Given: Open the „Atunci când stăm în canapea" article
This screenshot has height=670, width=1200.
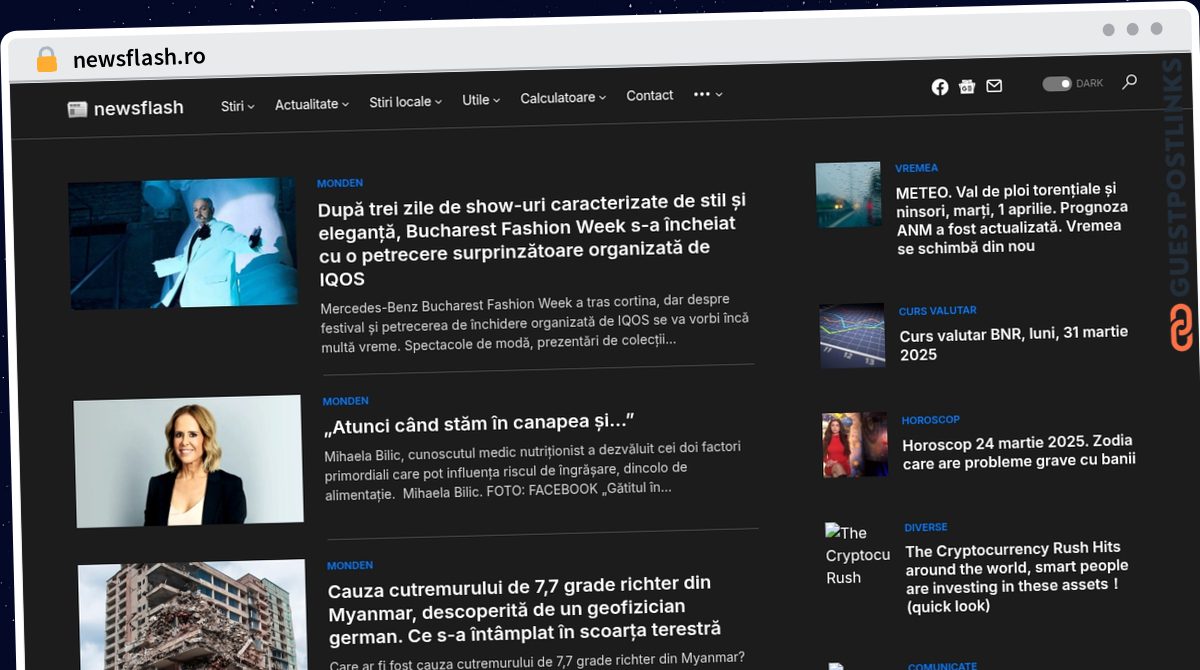Looking at the screenshot, I should [x=479, y=424].
